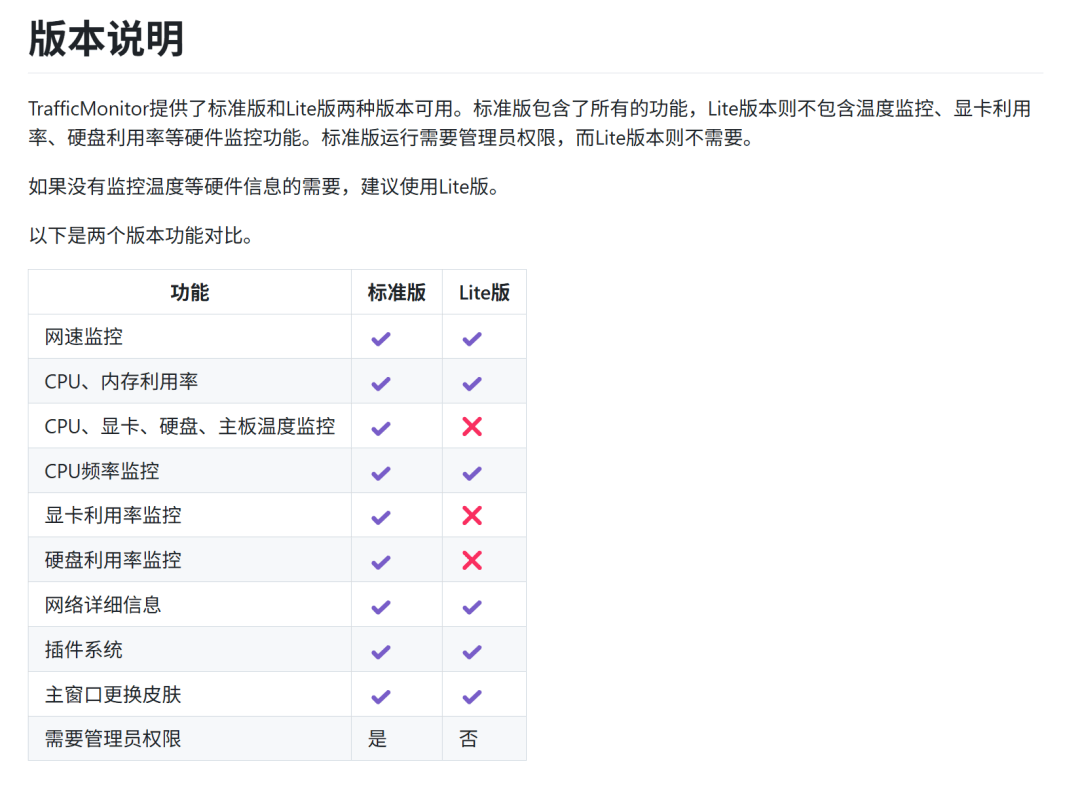Viewport: 1080px width, 794px height.
Task: Click the 是 cell under 标准版
Action: pos(377,739)
